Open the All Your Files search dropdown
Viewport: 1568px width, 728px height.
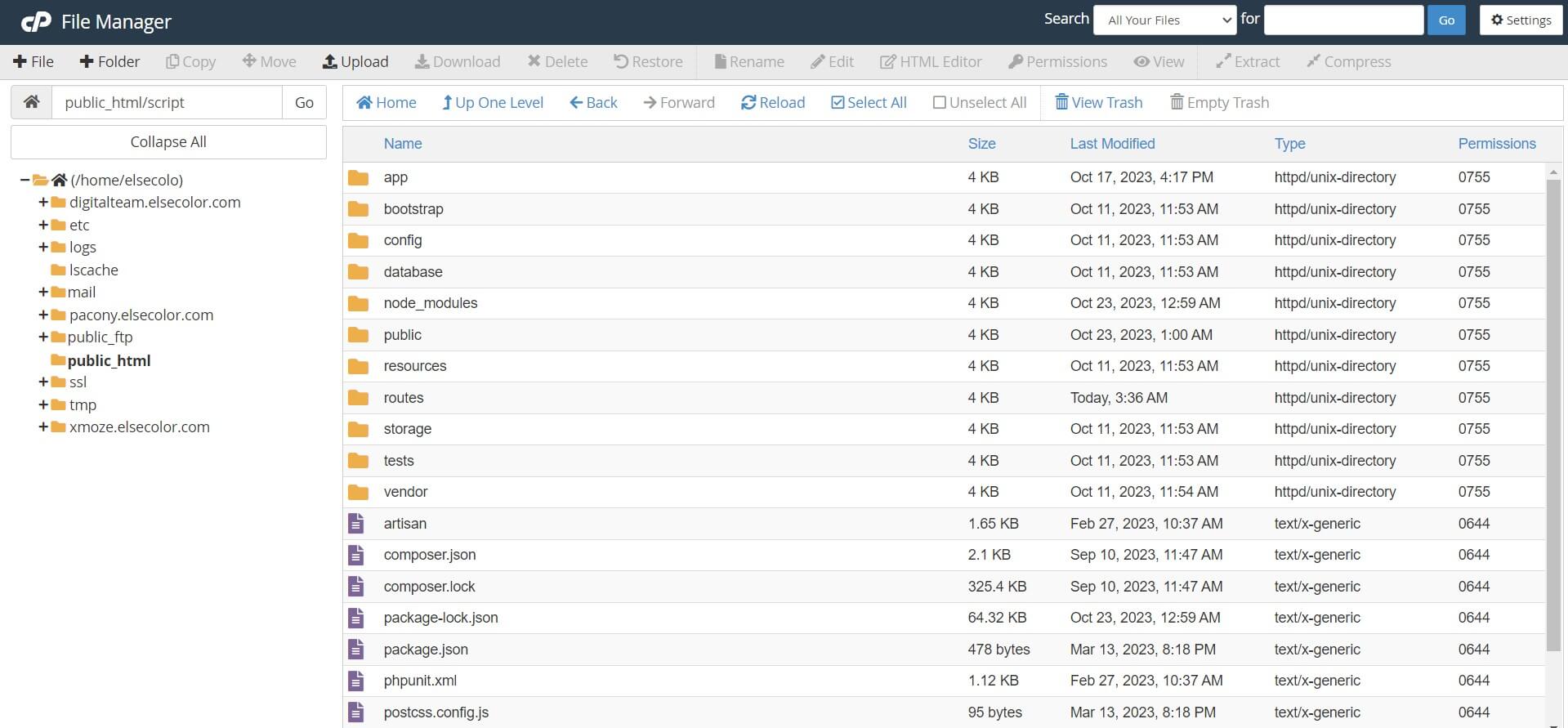tap(1164, 20)
